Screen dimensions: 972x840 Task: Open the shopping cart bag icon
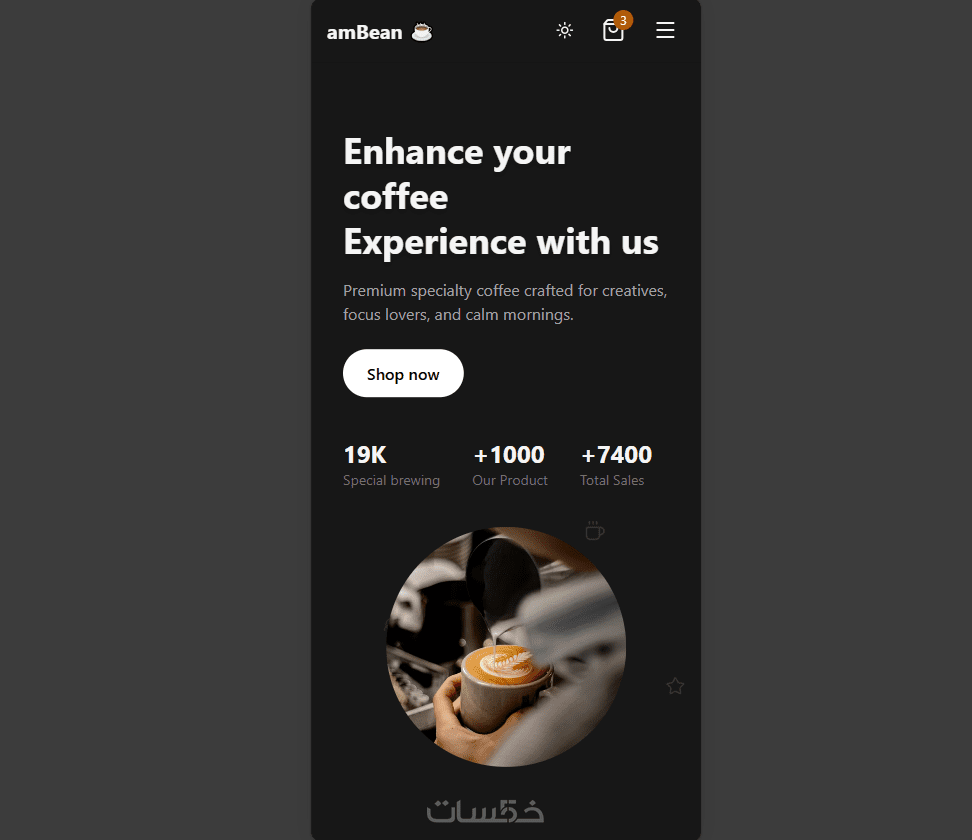click(613, 30)
